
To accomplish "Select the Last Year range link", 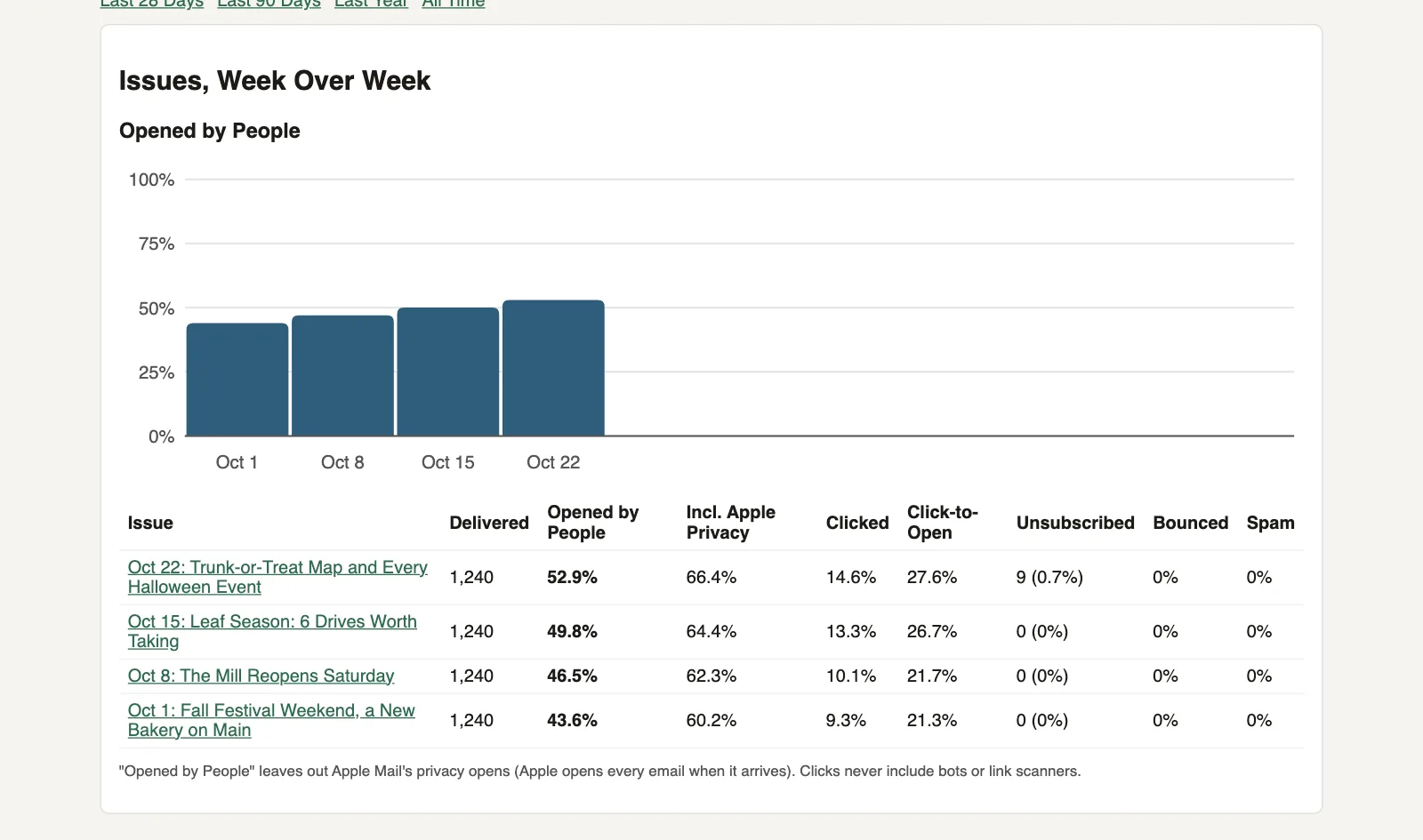I will [371, 4].
